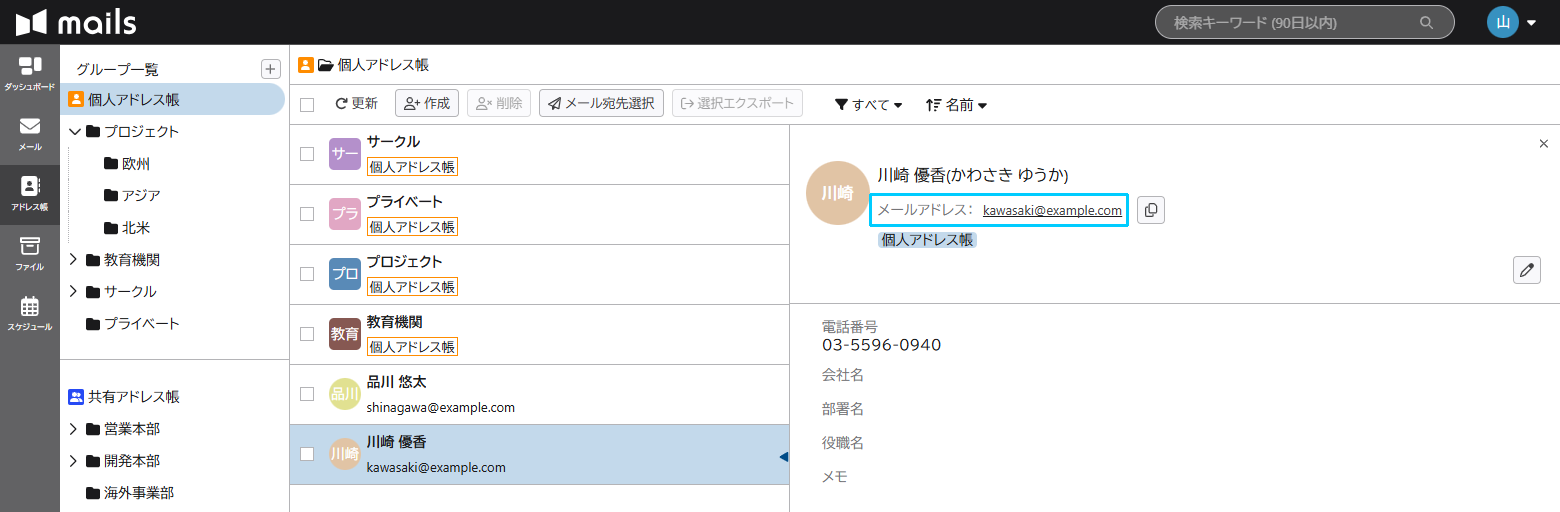The image size is (1560, 512).
Task: Click the 作成 create contact button
Action: click(427, 103)
